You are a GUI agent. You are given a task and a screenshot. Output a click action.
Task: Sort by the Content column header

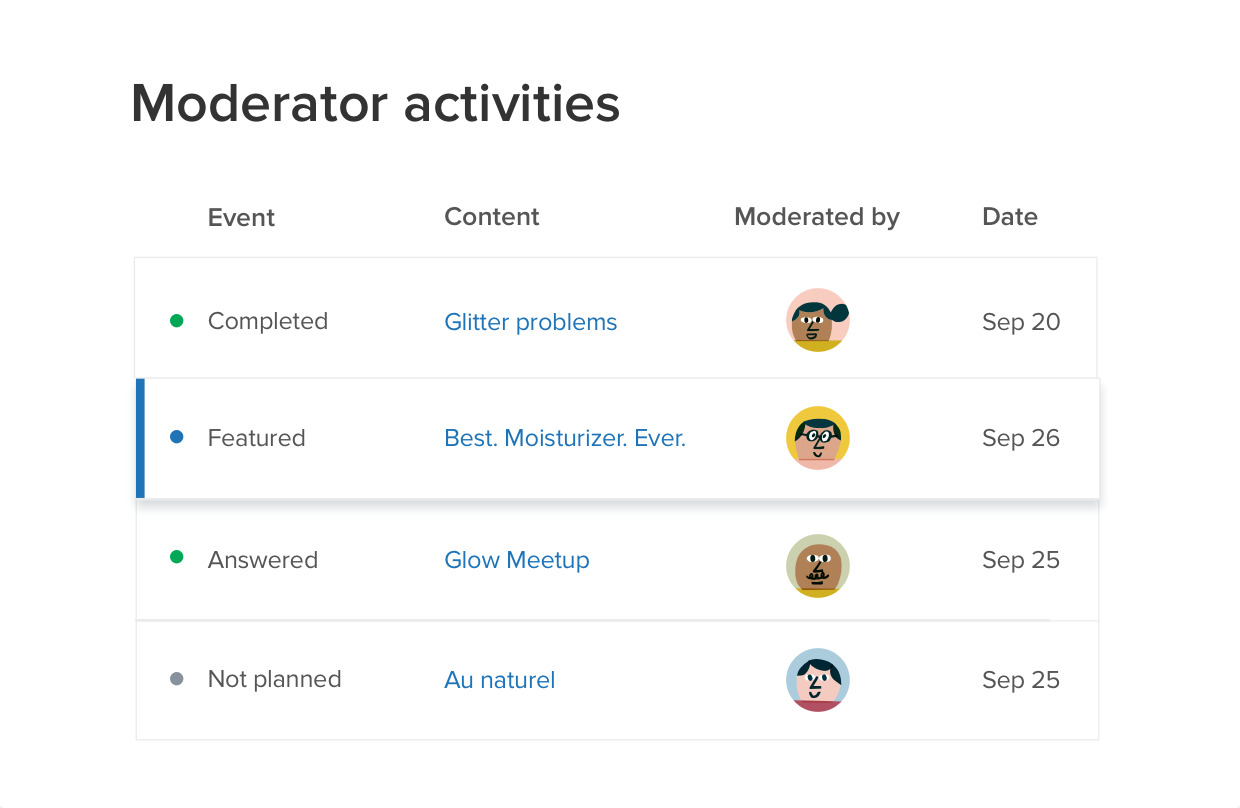[492, 217]
